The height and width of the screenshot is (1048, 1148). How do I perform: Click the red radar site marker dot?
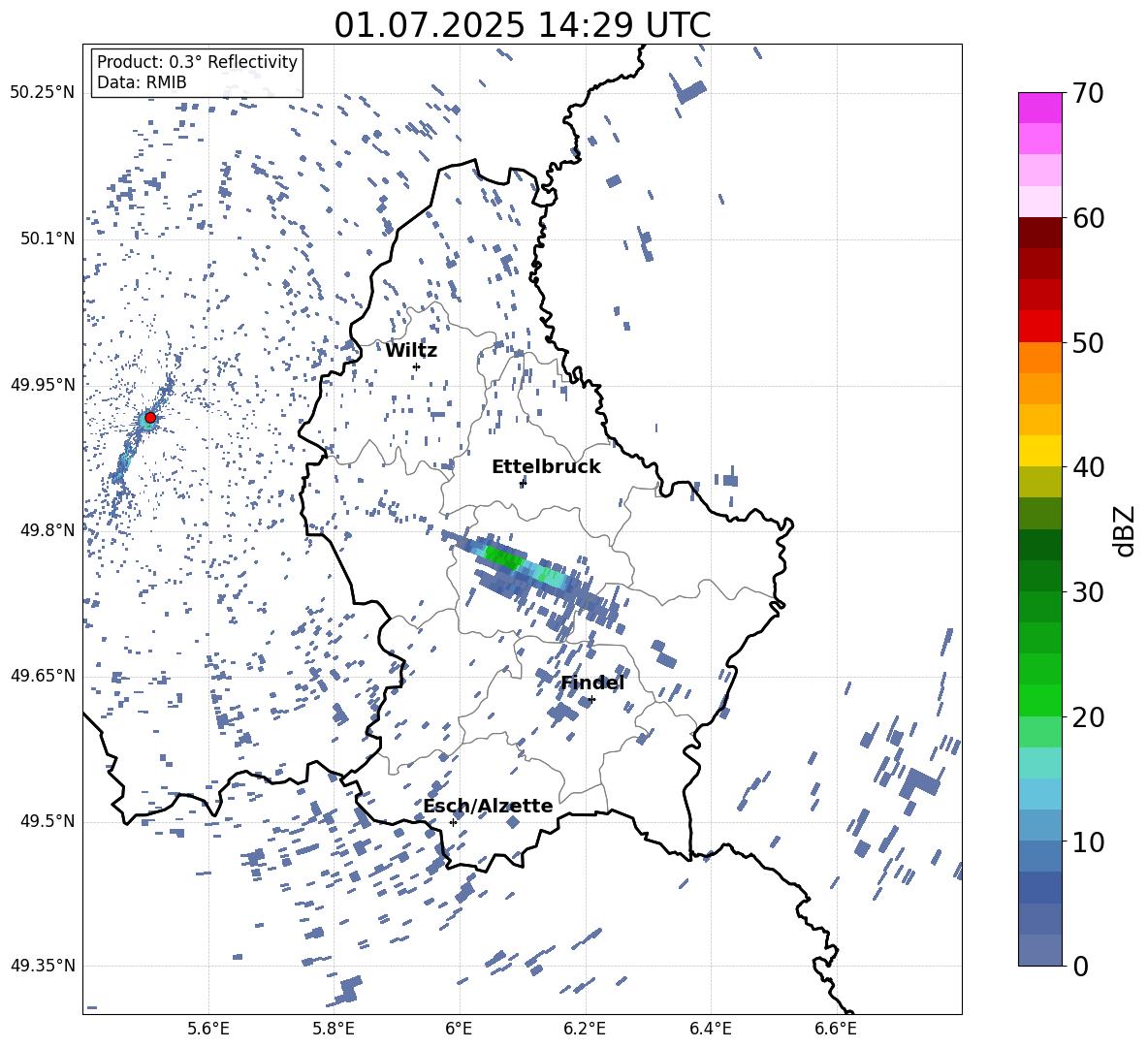coord(150,417)
